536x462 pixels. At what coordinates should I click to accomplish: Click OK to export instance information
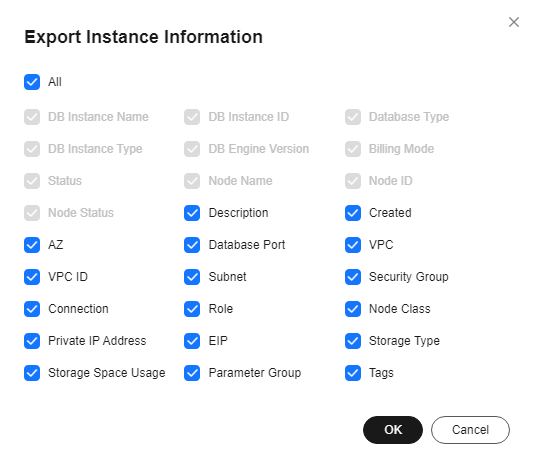tap(393, 430)
